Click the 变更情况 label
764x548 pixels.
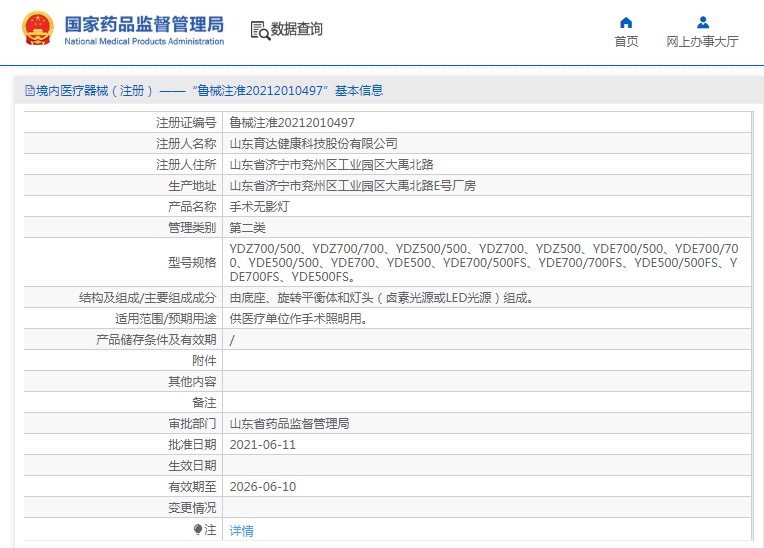point(192,508)
